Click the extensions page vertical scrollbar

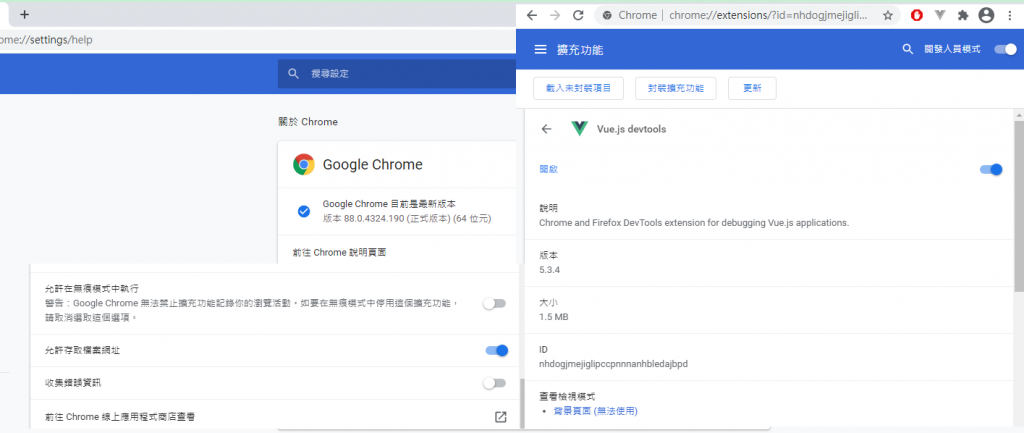coord(1019,206)
